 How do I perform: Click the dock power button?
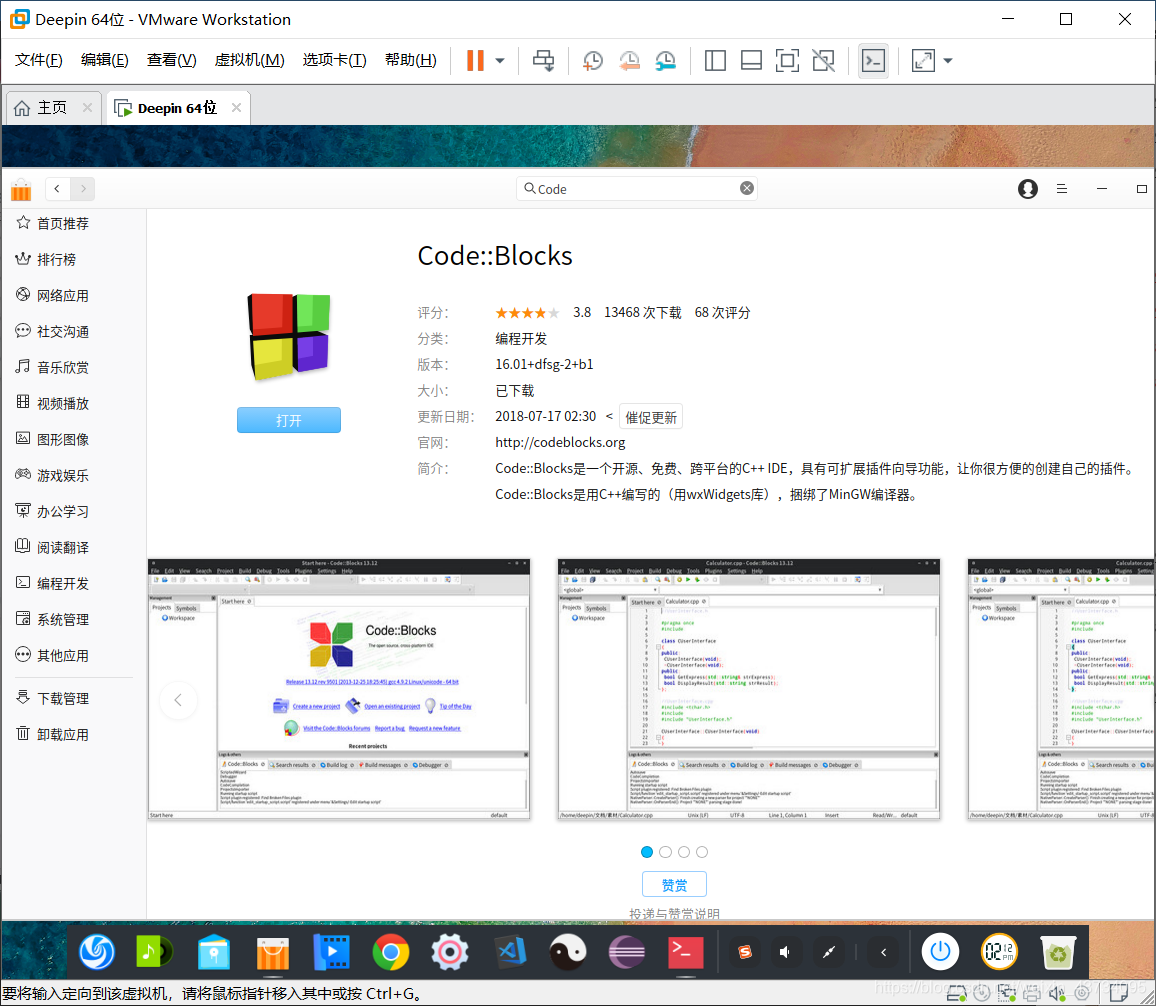coord(940,951)
